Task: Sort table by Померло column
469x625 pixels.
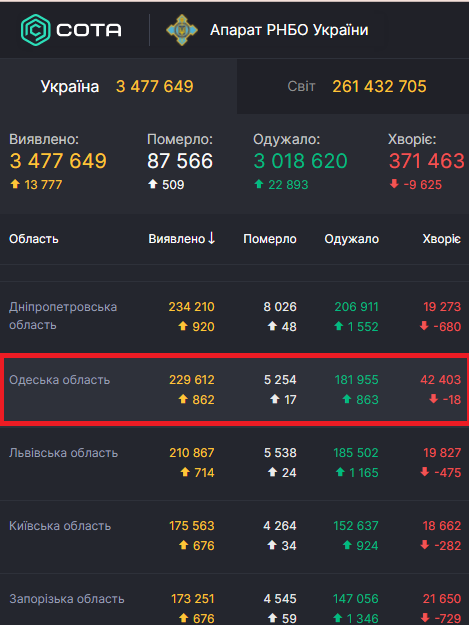Action: (x=270, y=239)
